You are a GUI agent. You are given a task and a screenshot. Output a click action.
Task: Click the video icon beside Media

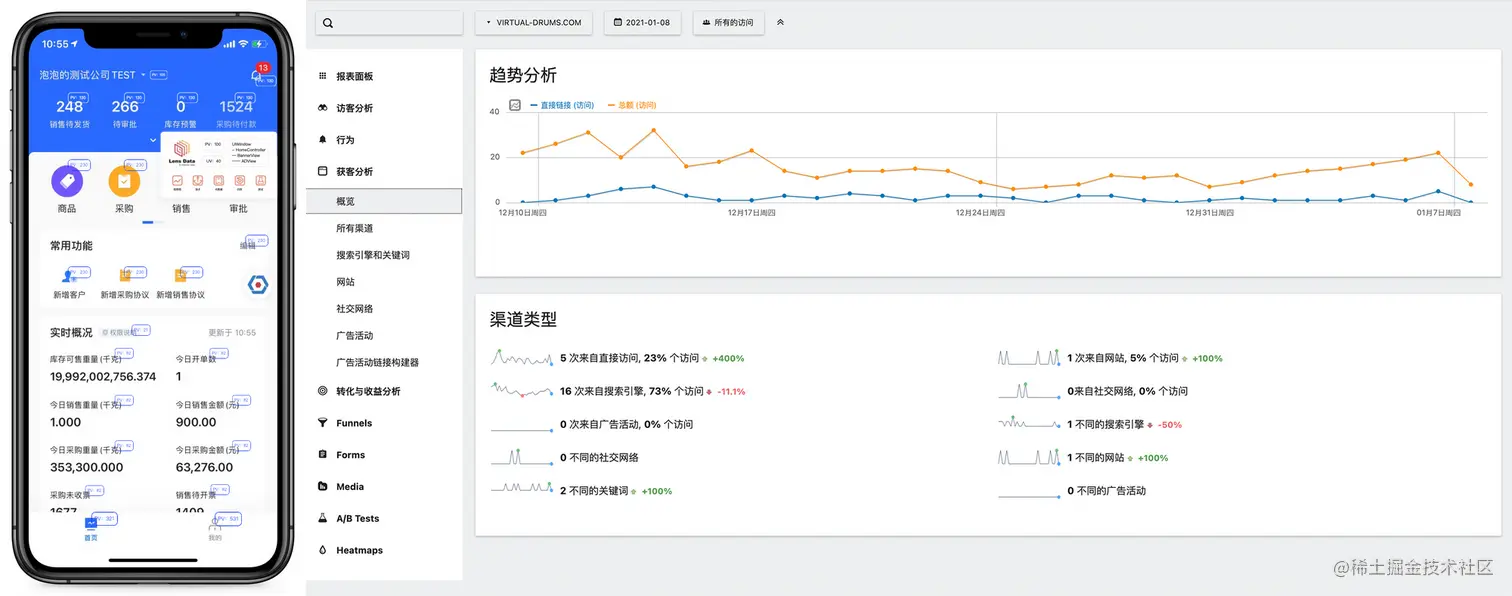(x=322, y=487)
